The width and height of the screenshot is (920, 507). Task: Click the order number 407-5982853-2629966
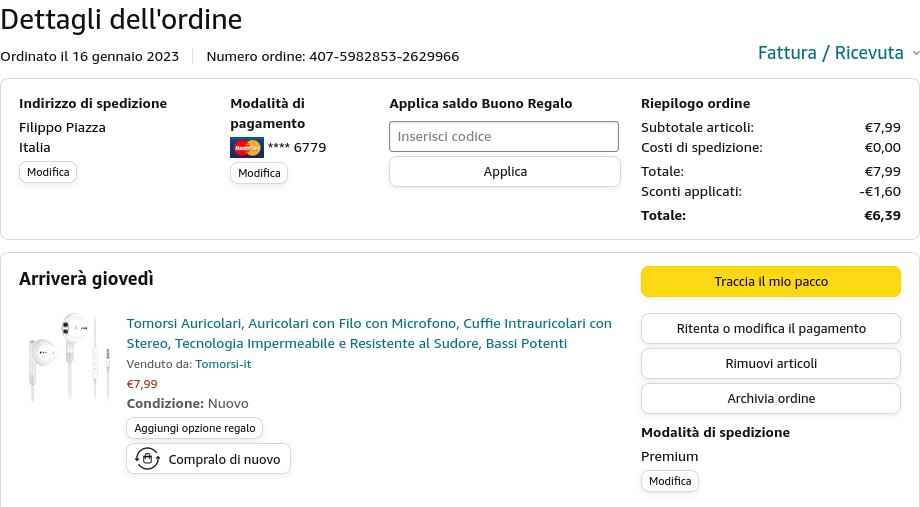click(x=384, y=56)
